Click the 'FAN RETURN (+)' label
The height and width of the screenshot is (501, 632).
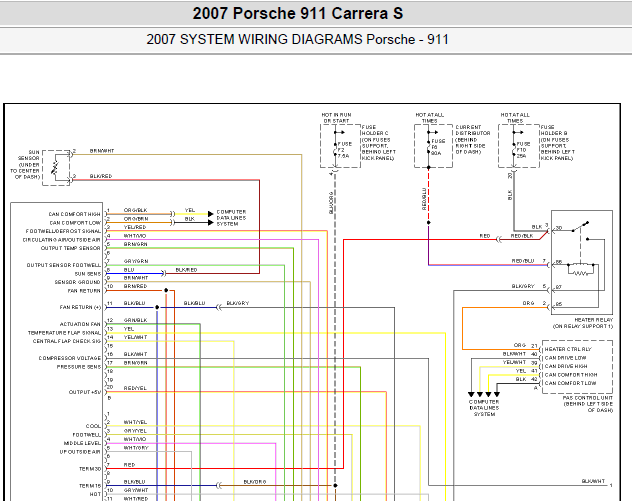(x=80, y=307)
